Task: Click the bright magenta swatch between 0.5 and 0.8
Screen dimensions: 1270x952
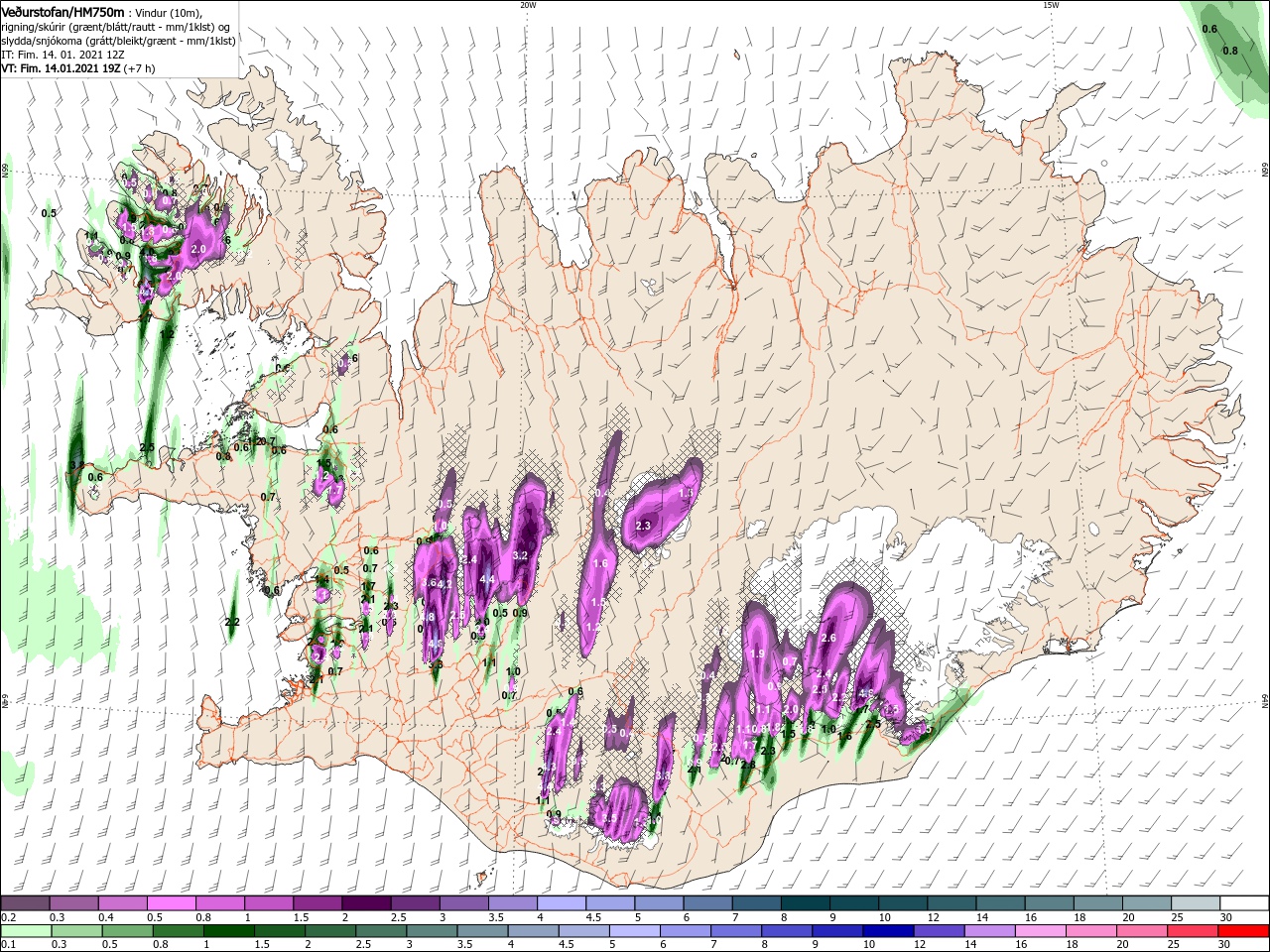Action: point(171,903)
